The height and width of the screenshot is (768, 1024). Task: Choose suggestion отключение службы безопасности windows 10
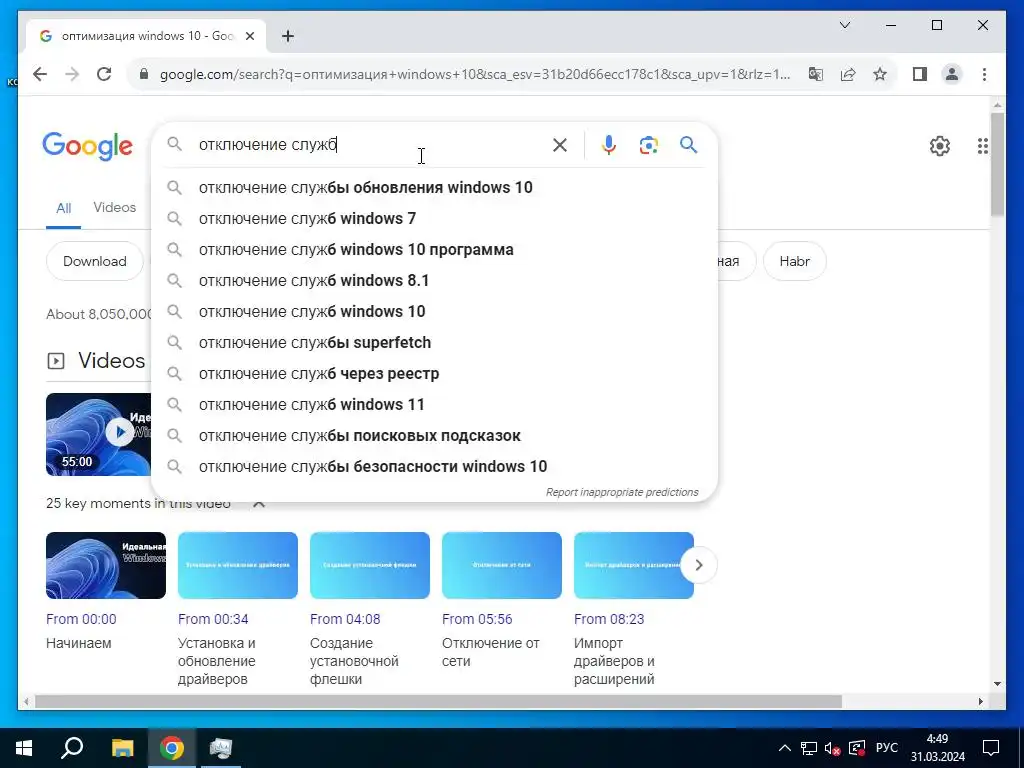(x=434, y=467)
